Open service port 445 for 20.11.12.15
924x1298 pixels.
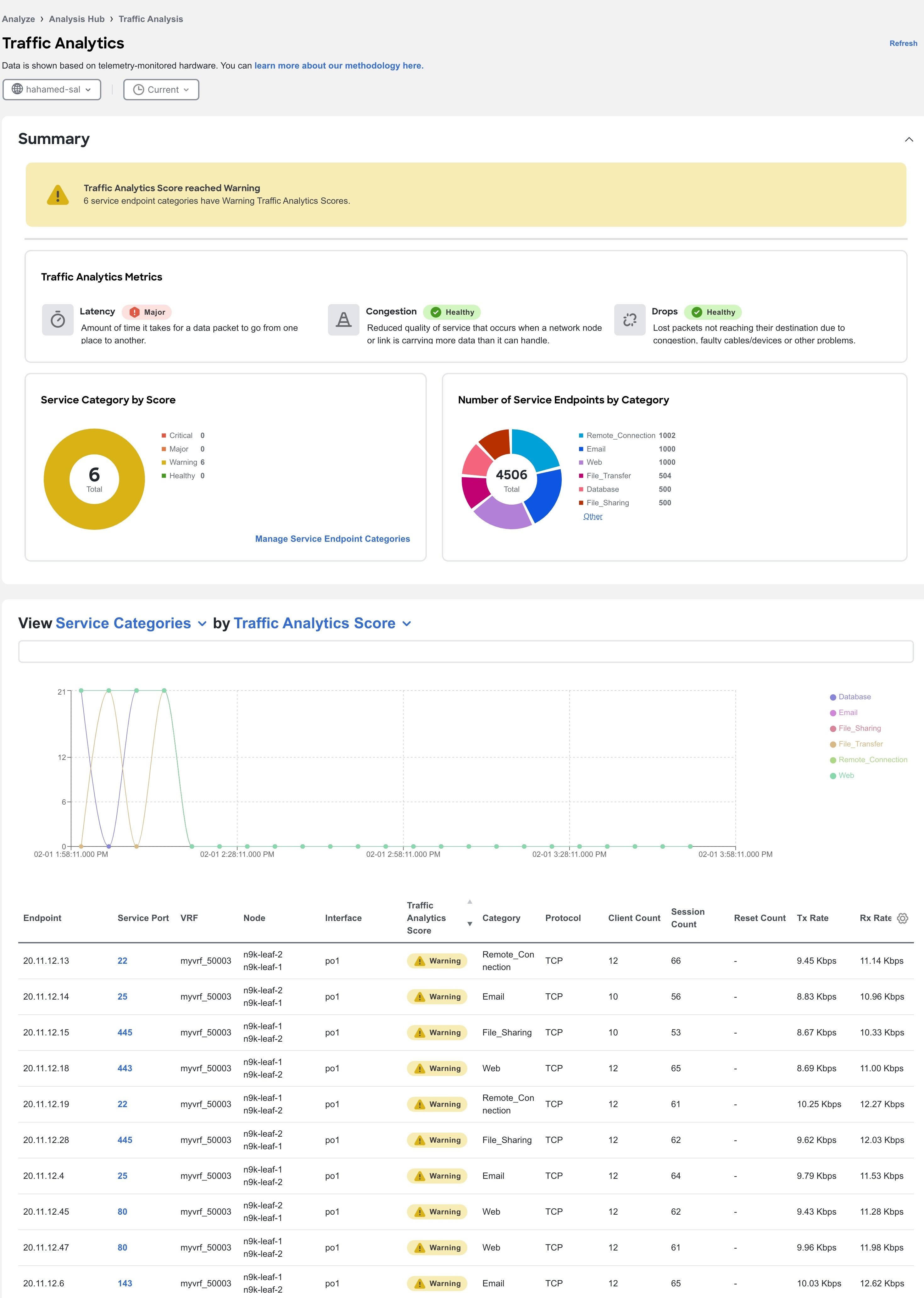tap(125, 1032)
